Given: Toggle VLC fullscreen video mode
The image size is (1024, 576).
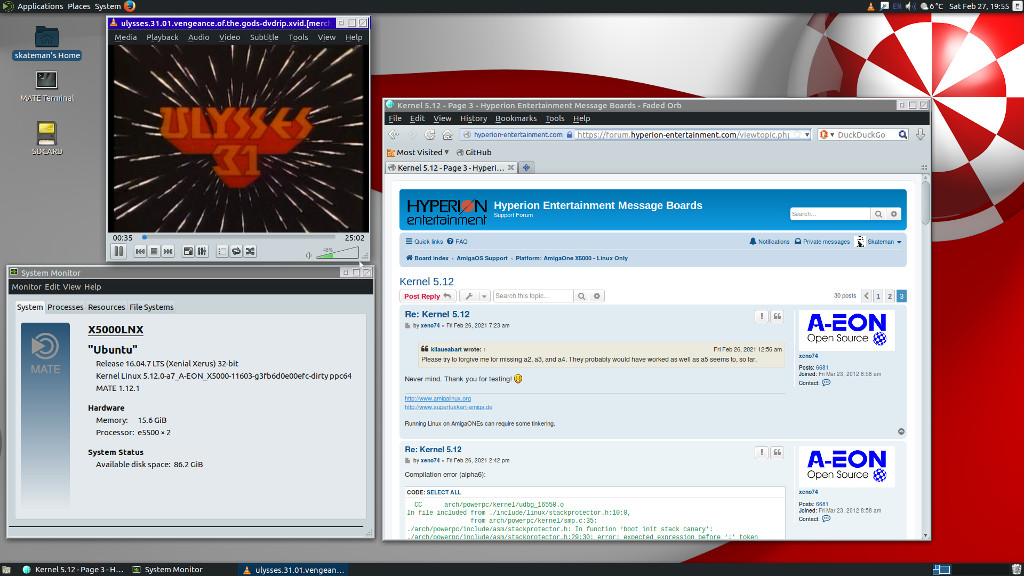Looking at the screenshot, I should (188, 251).
